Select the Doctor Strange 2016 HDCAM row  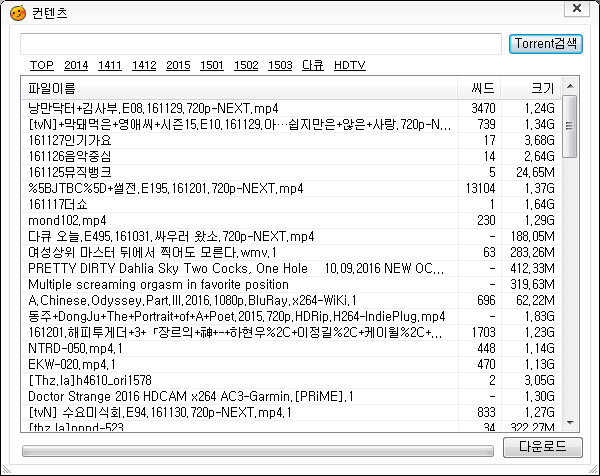point(291,397)
